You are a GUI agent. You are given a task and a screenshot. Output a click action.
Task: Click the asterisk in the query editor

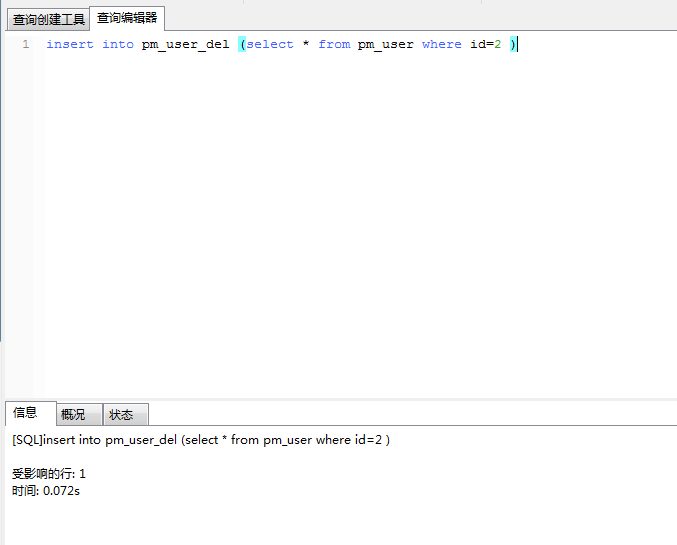pos(306,44)
